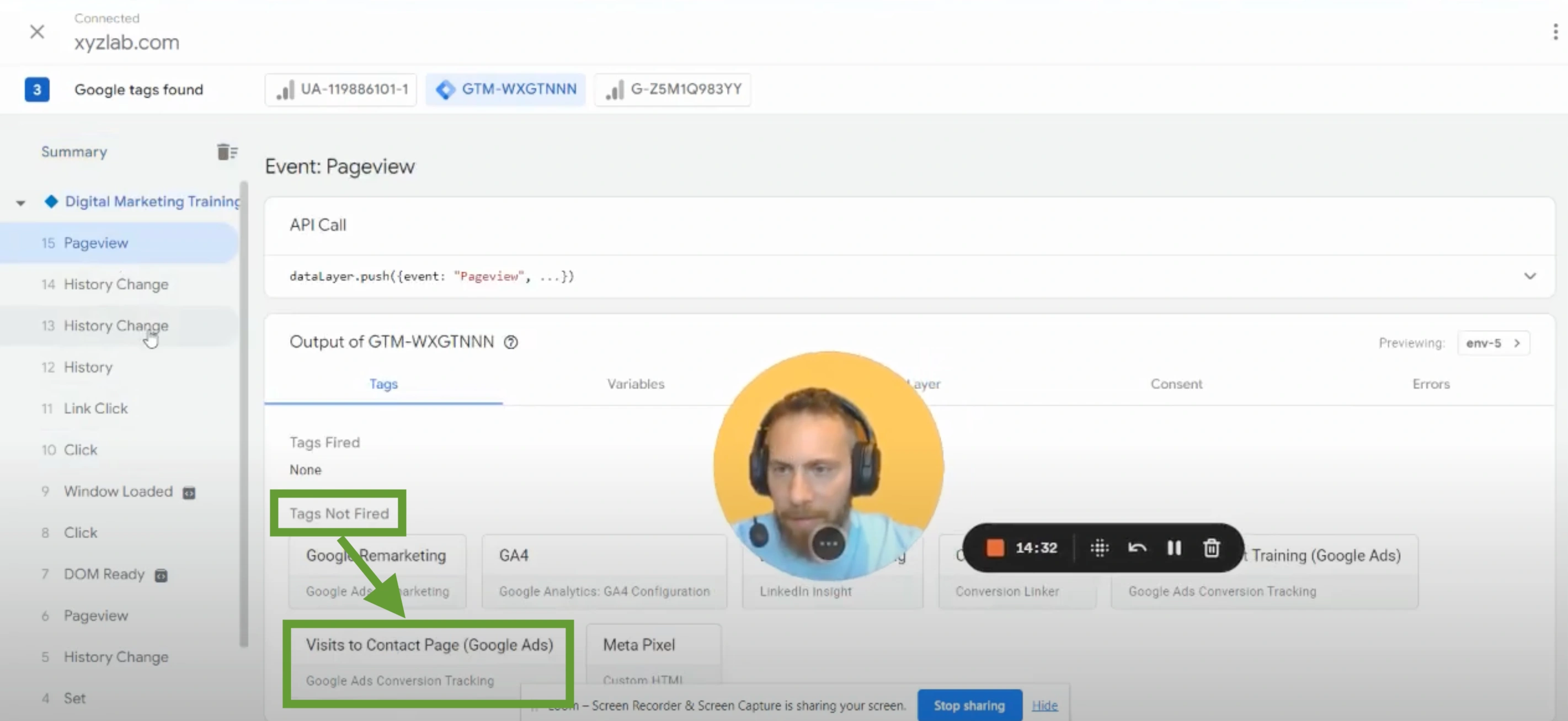This screenshot has height=721, width=1568.
Task: Select the GTM-WXGTNNN container chip
Action: [505, 89]
